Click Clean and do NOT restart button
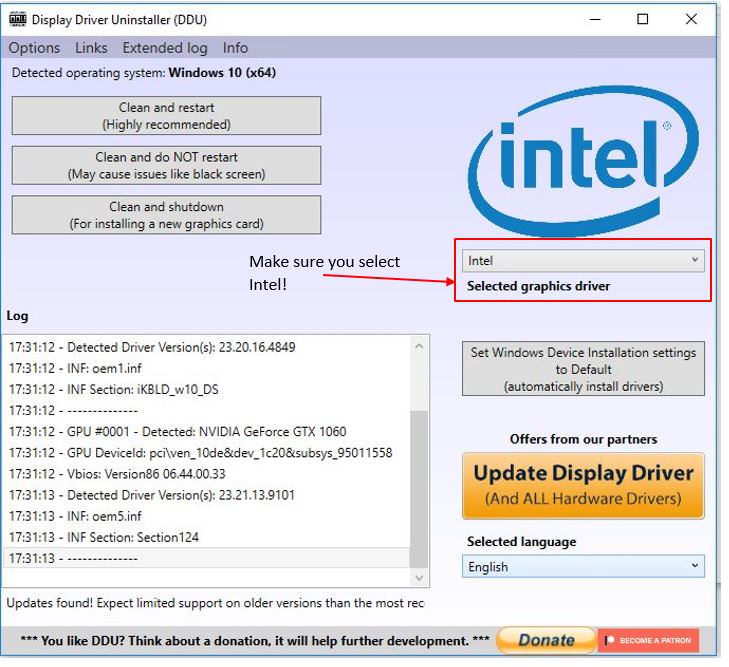 pyautogui.click(x=166, y=165)
